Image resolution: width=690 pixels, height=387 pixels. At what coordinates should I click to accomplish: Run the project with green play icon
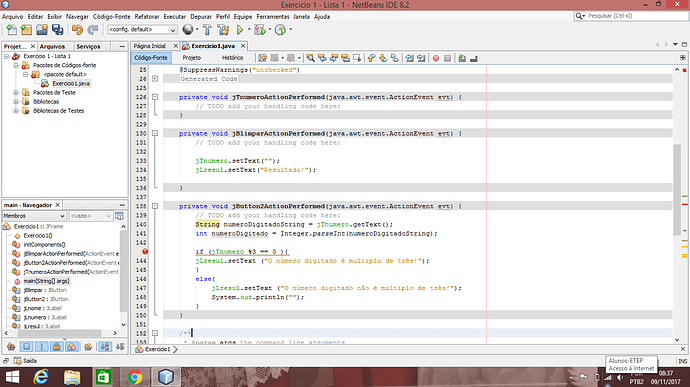click(x=240, y=29)
